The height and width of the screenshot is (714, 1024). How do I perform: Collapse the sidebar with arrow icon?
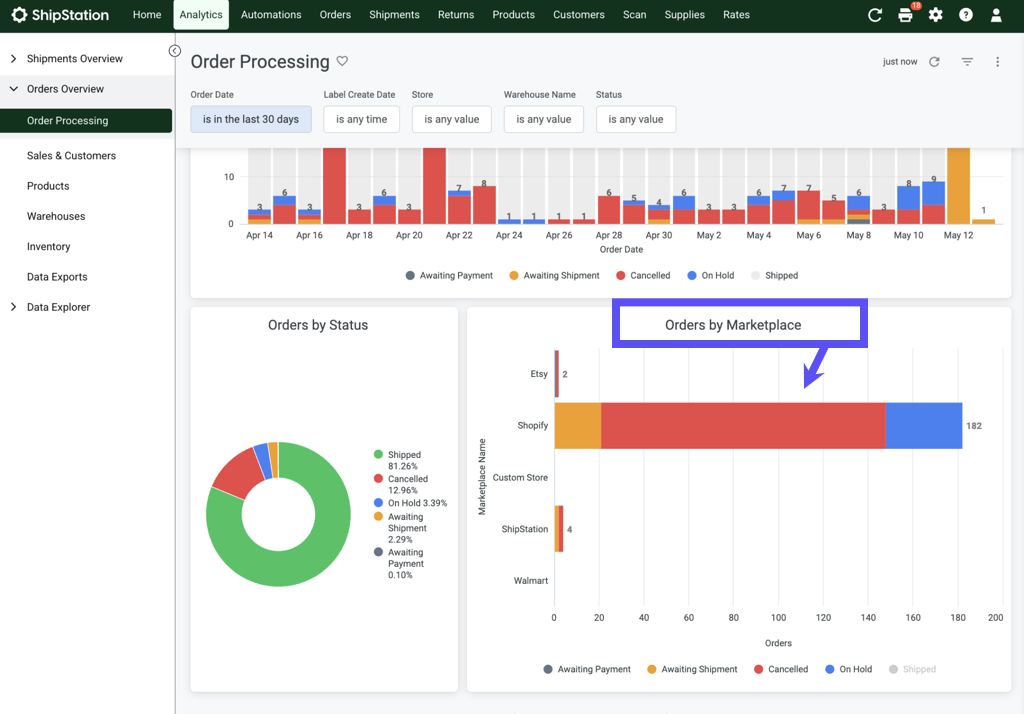pos(174,51)
